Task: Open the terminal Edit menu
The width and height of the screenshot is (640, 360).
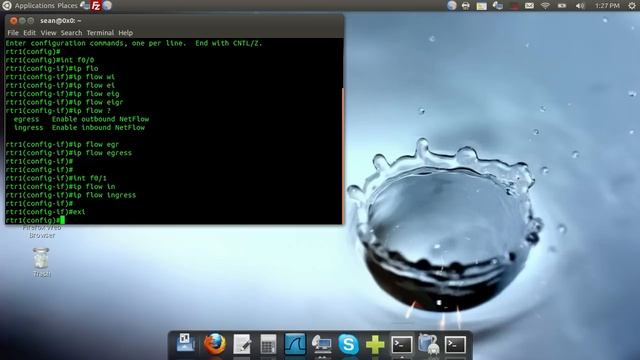Action: coord(29,33)
